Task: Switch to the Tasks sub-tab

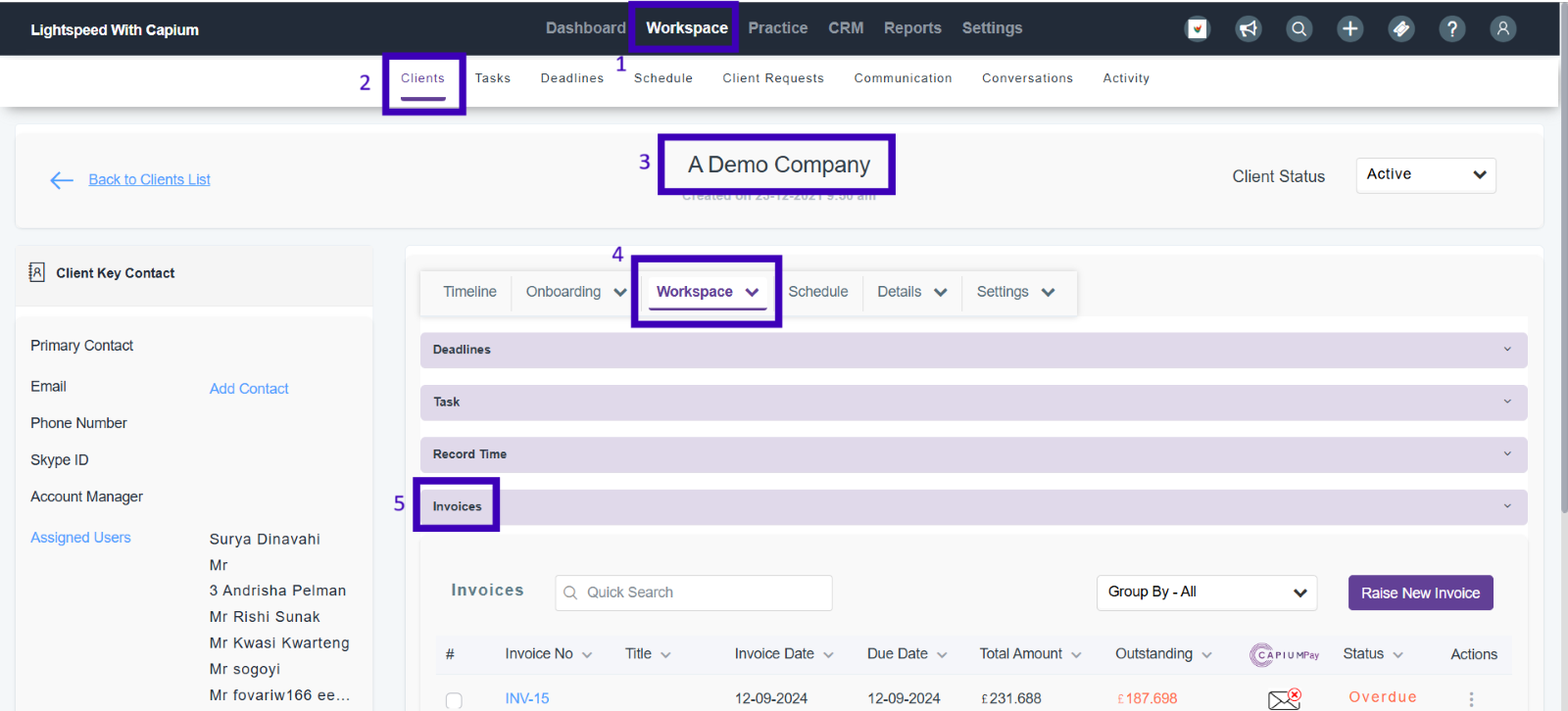Action: [493, 78]
